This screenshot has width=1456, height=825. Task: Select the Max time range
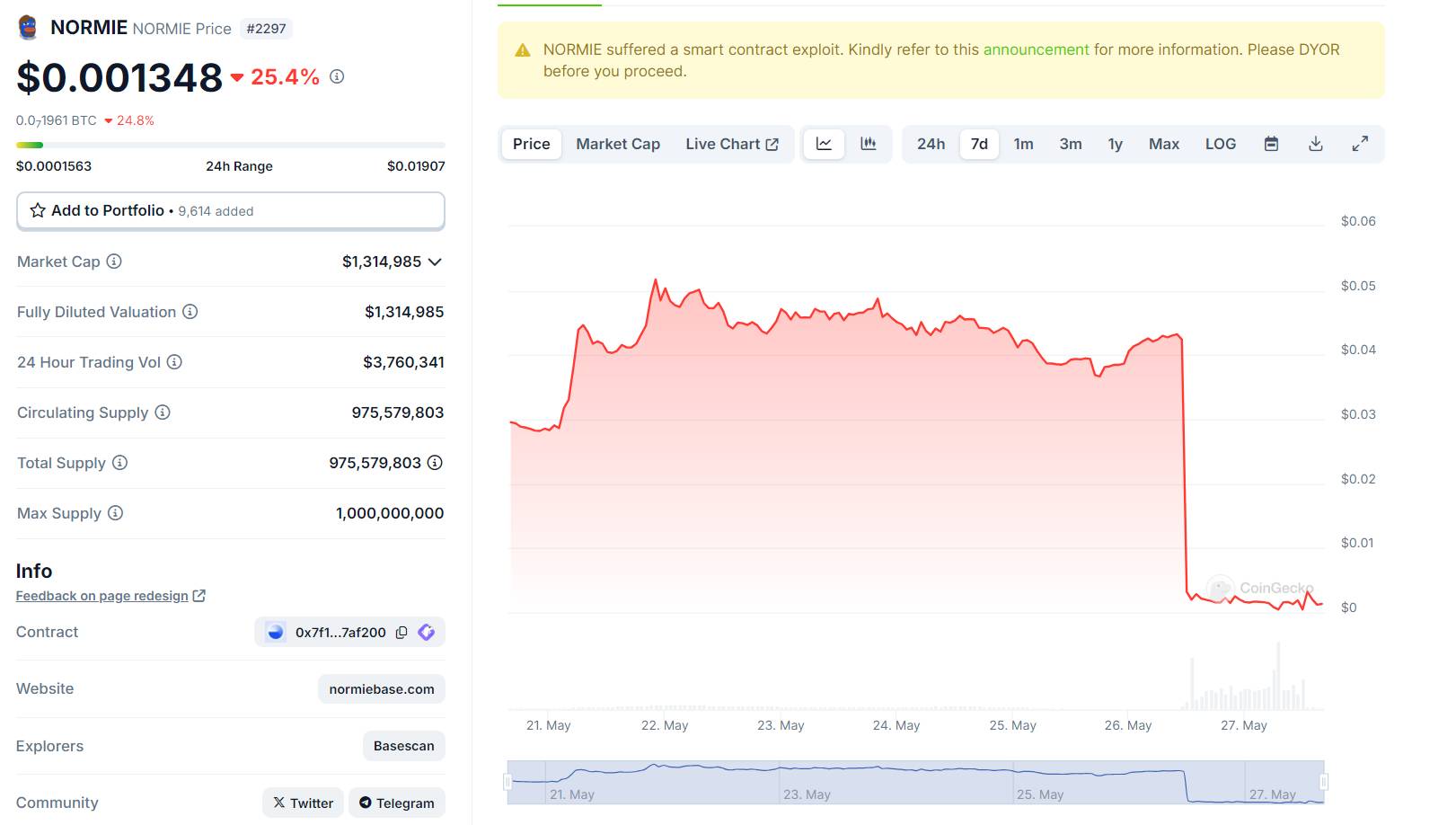(1164, 144)
